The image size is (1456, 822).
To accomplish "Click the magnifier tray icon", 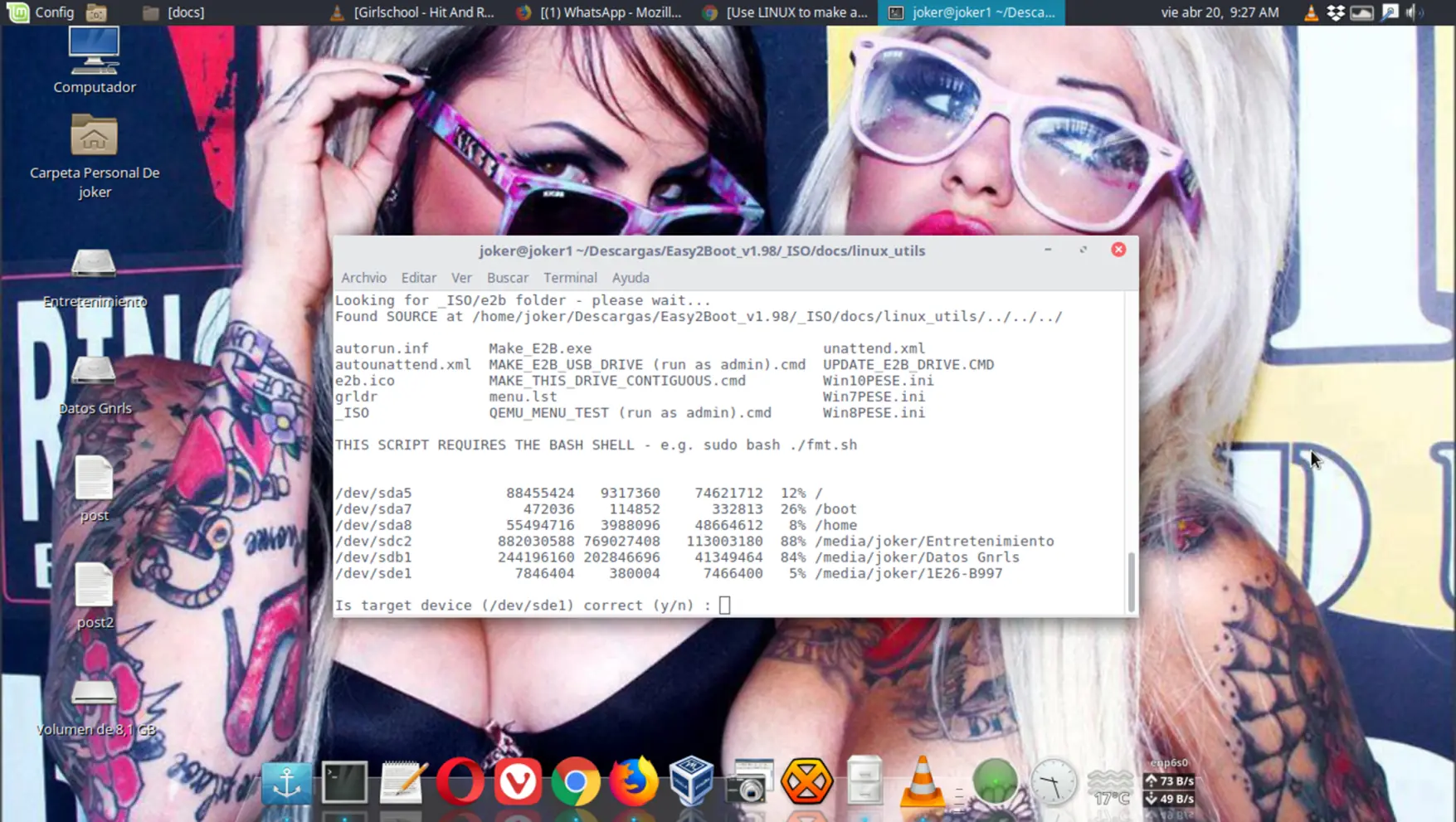I will click(x=1390, y=12).
